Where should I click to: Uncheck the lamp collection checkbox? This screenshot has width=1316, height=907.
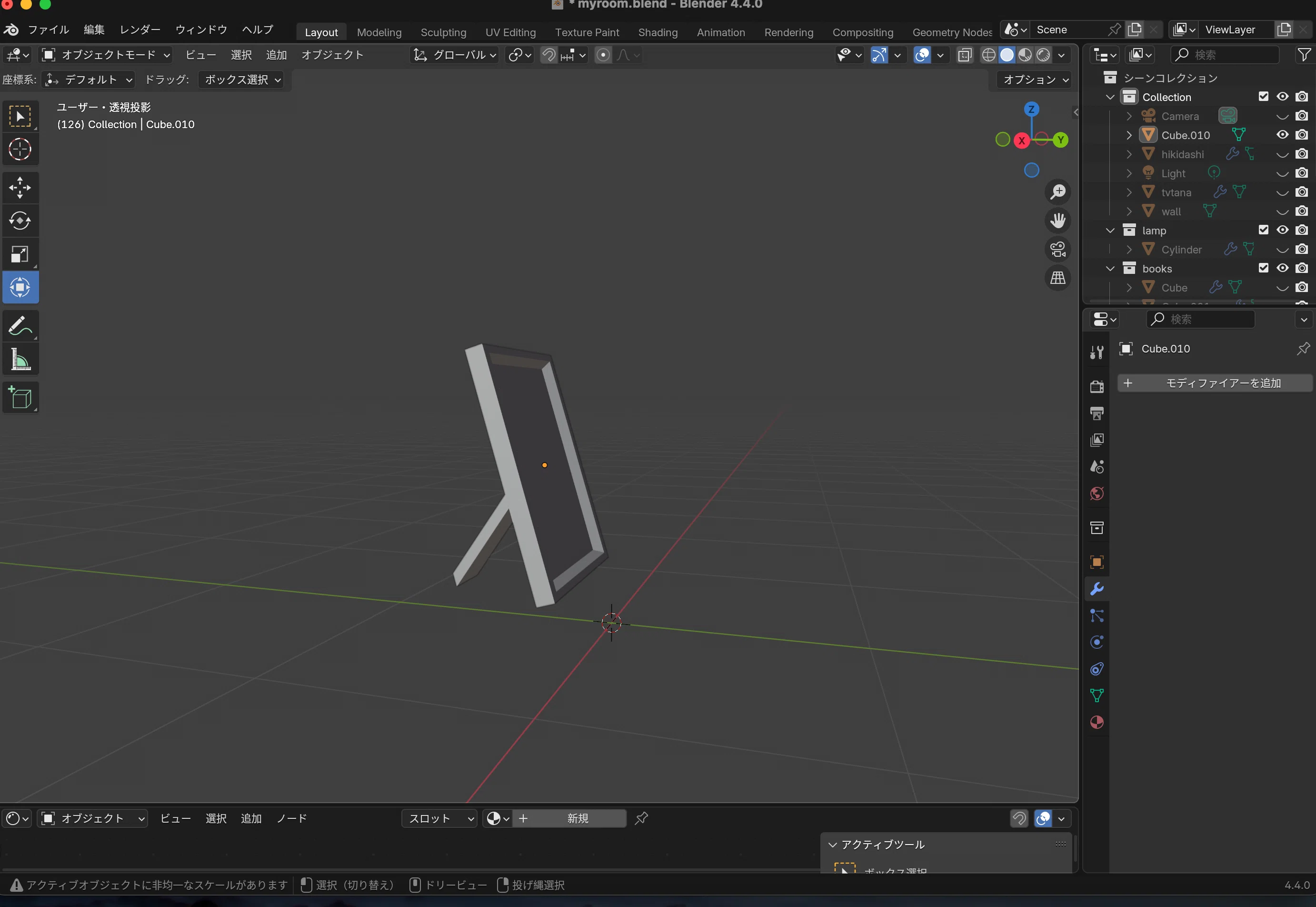coord(1263,230)
